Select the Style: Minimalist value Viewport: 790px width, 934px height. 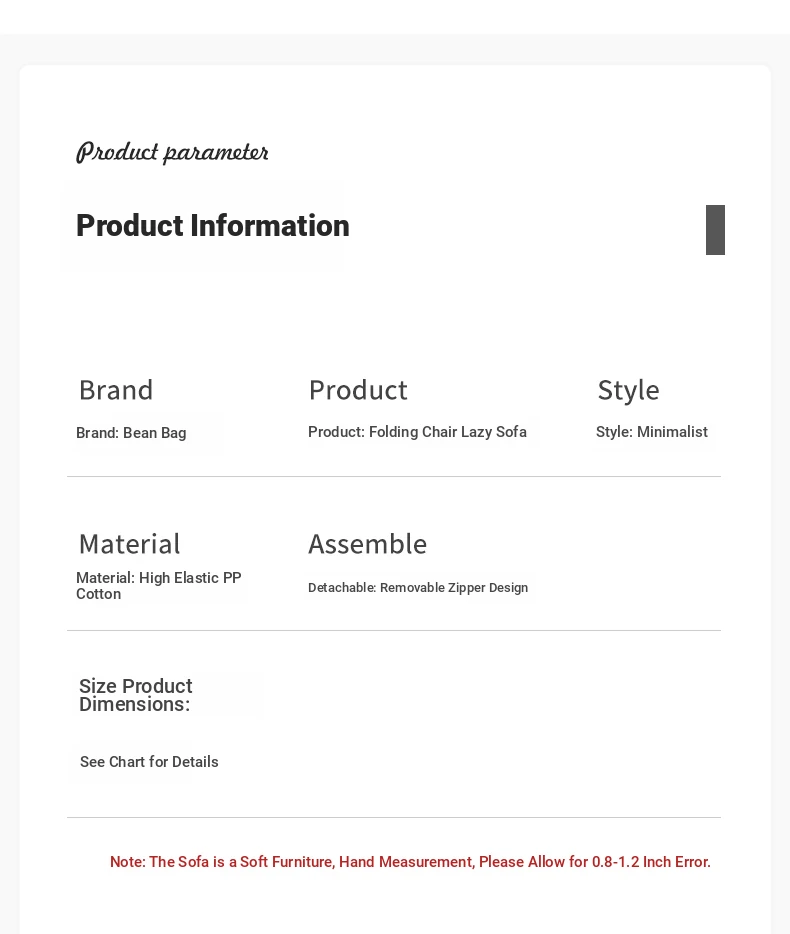[x=651, y=432]
